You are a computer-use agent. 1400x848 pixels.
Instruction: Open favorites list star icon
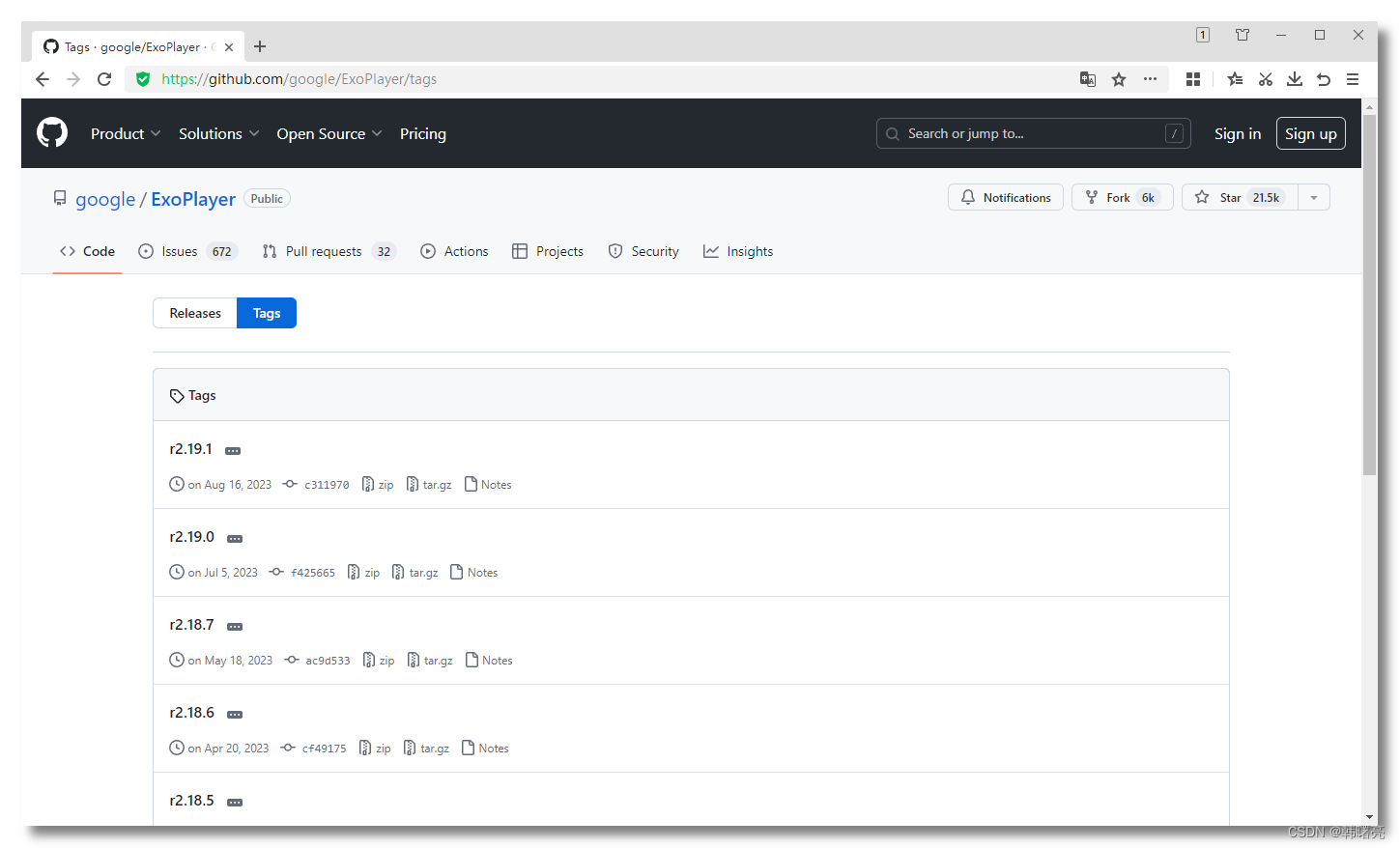(x=1235, y=79)
